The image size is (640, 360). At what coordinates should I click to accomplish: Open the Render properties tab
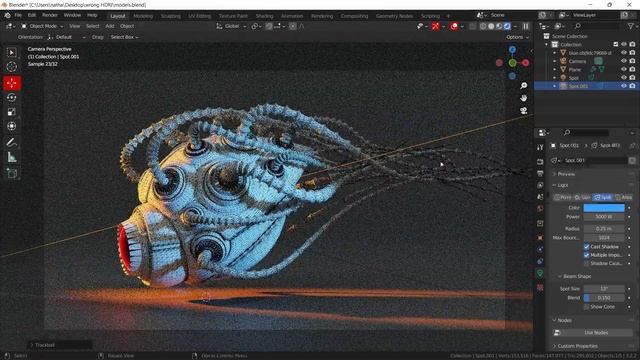point(540,162)
